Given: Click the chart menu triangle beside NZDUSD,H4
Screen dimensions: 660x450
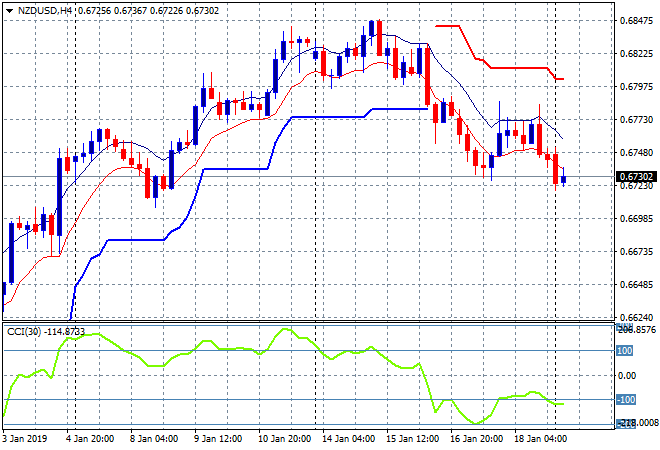Looking at the screenshot, I should click(10, 11).
